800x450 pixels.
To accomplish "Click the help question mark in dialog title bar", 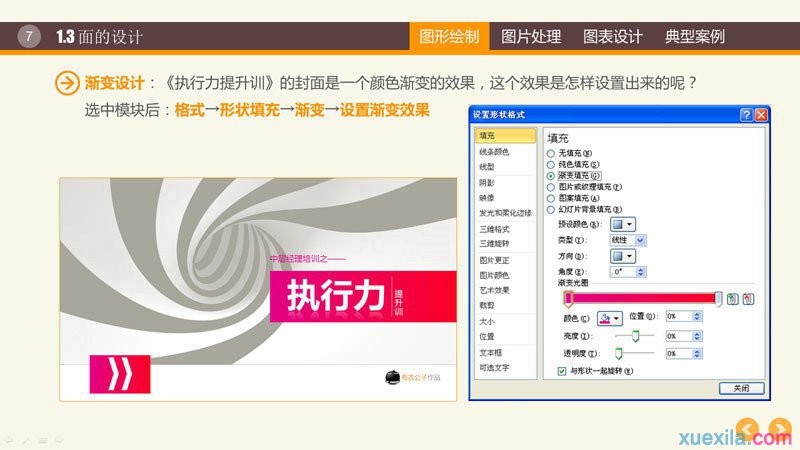I will tap(746, 116).
